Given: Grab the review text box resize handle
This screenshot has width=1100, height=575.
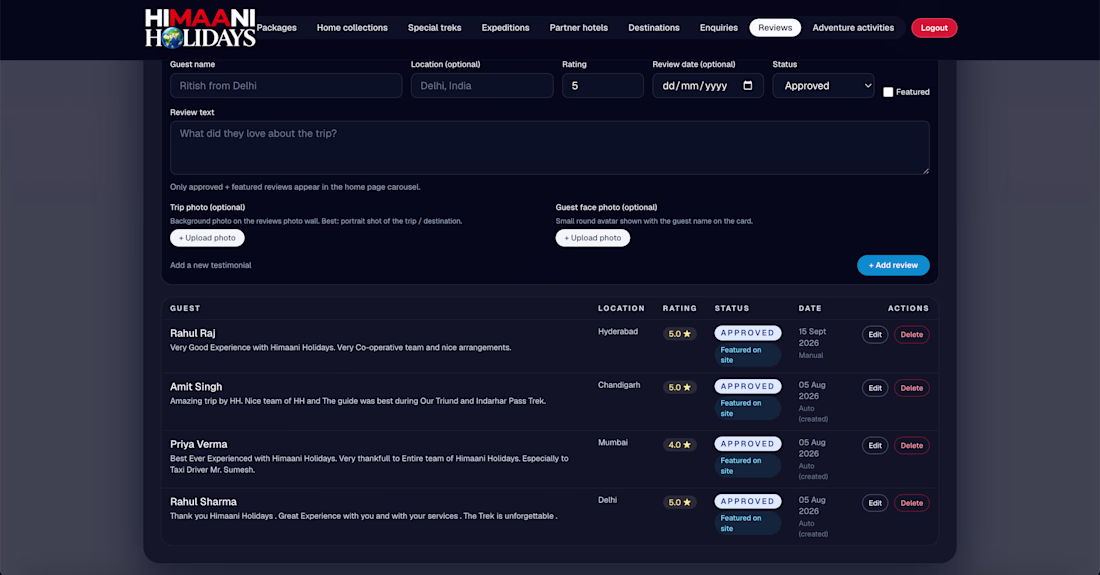Looking at the screenshot, I should click(925, 170).
